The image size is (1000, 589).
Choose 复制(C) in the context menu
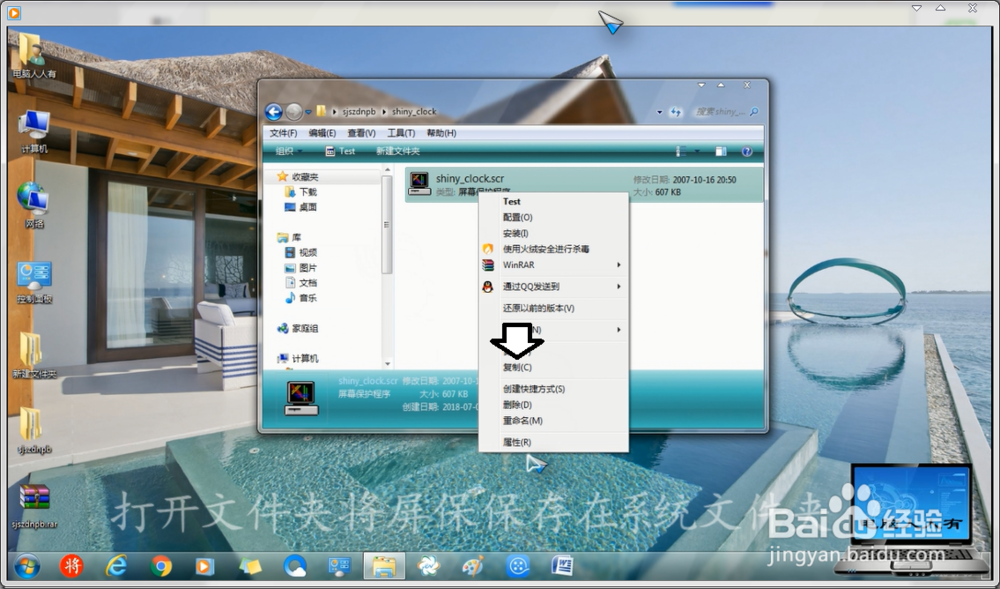pyautogui.click(x=554, y=367)
